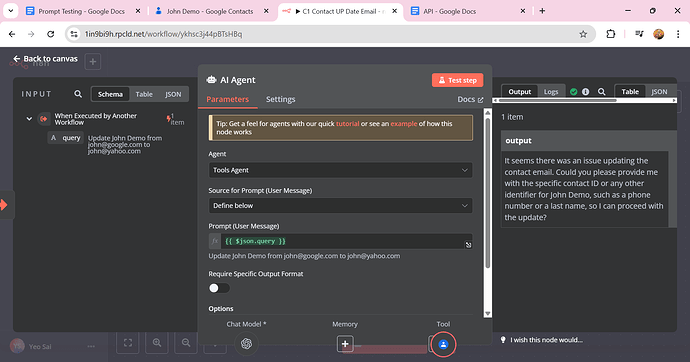Open the Docs link
The image size is (690, 362).
coord(470,99)
